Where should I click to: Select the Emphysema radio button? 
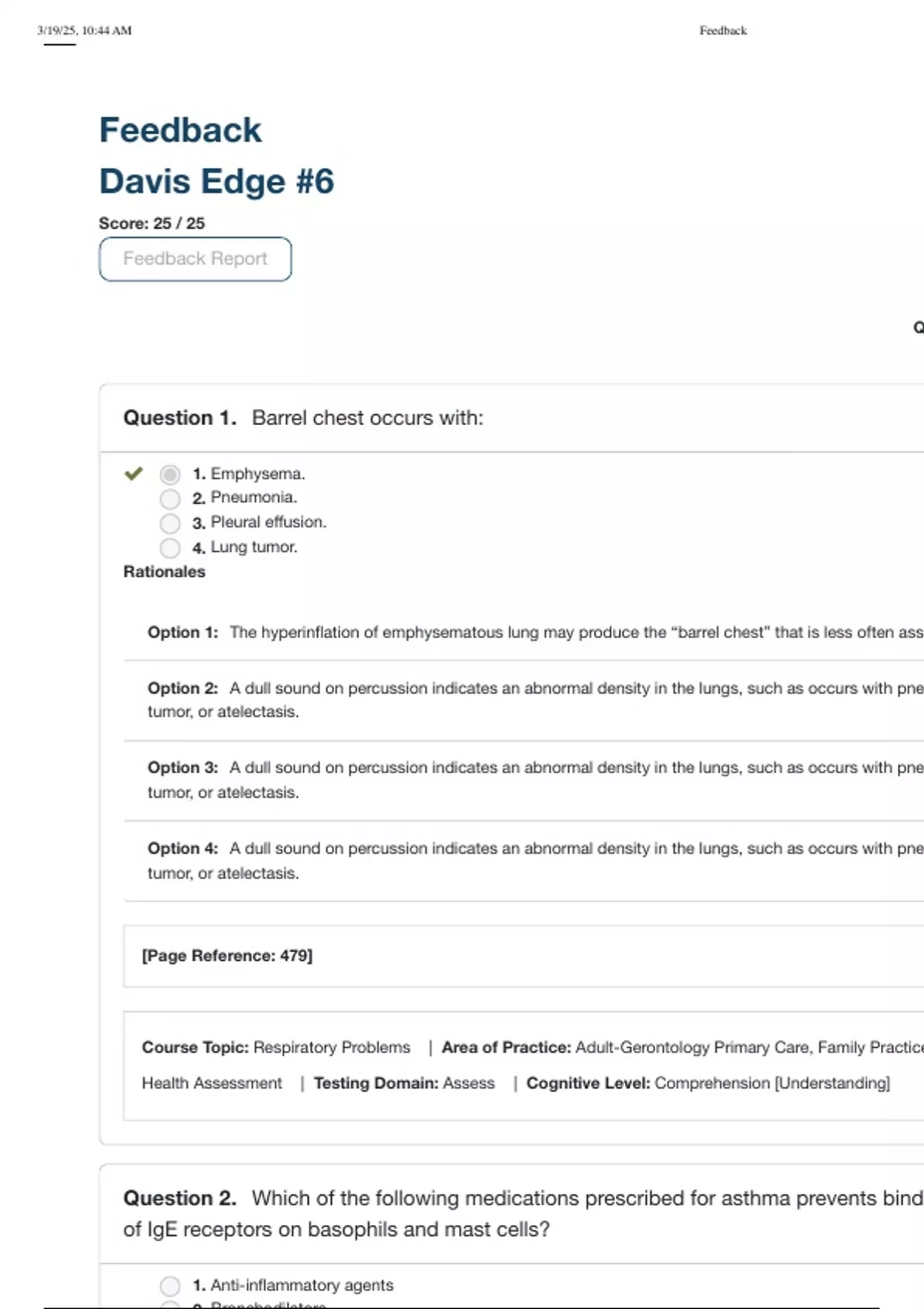coord(170,474)
